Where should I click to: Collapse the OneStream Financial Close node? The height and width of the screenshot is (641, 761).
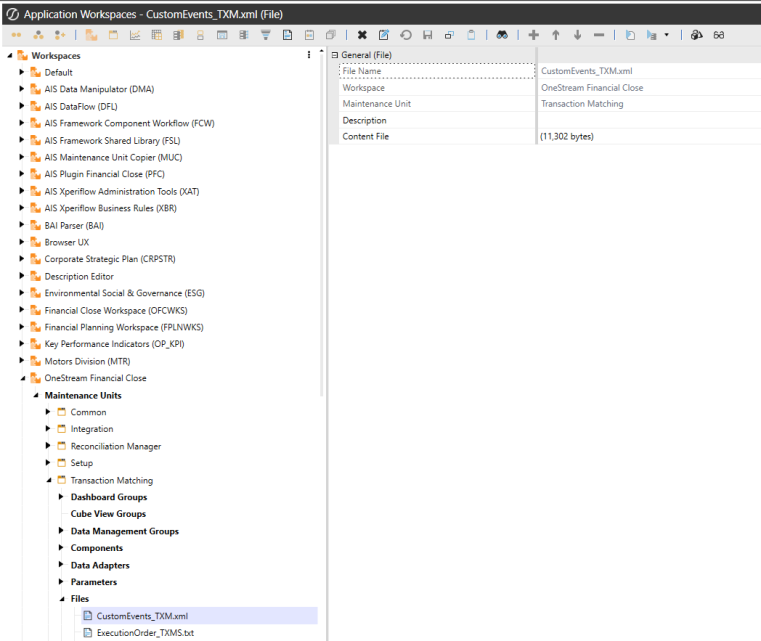22,378
